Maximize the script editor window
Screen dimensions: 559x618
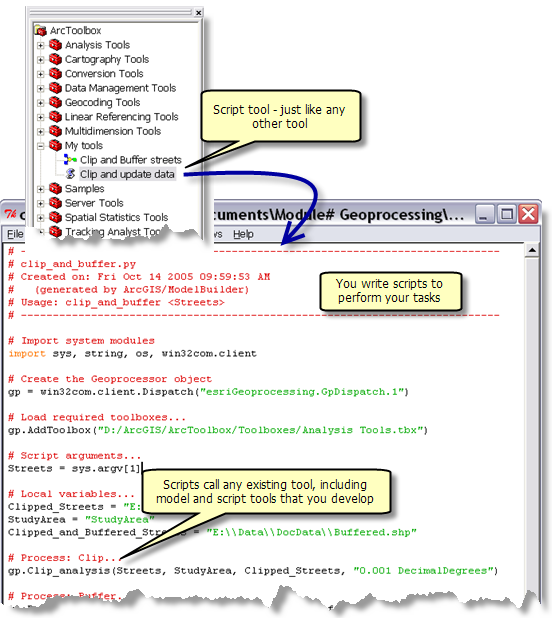pos(507,214)
